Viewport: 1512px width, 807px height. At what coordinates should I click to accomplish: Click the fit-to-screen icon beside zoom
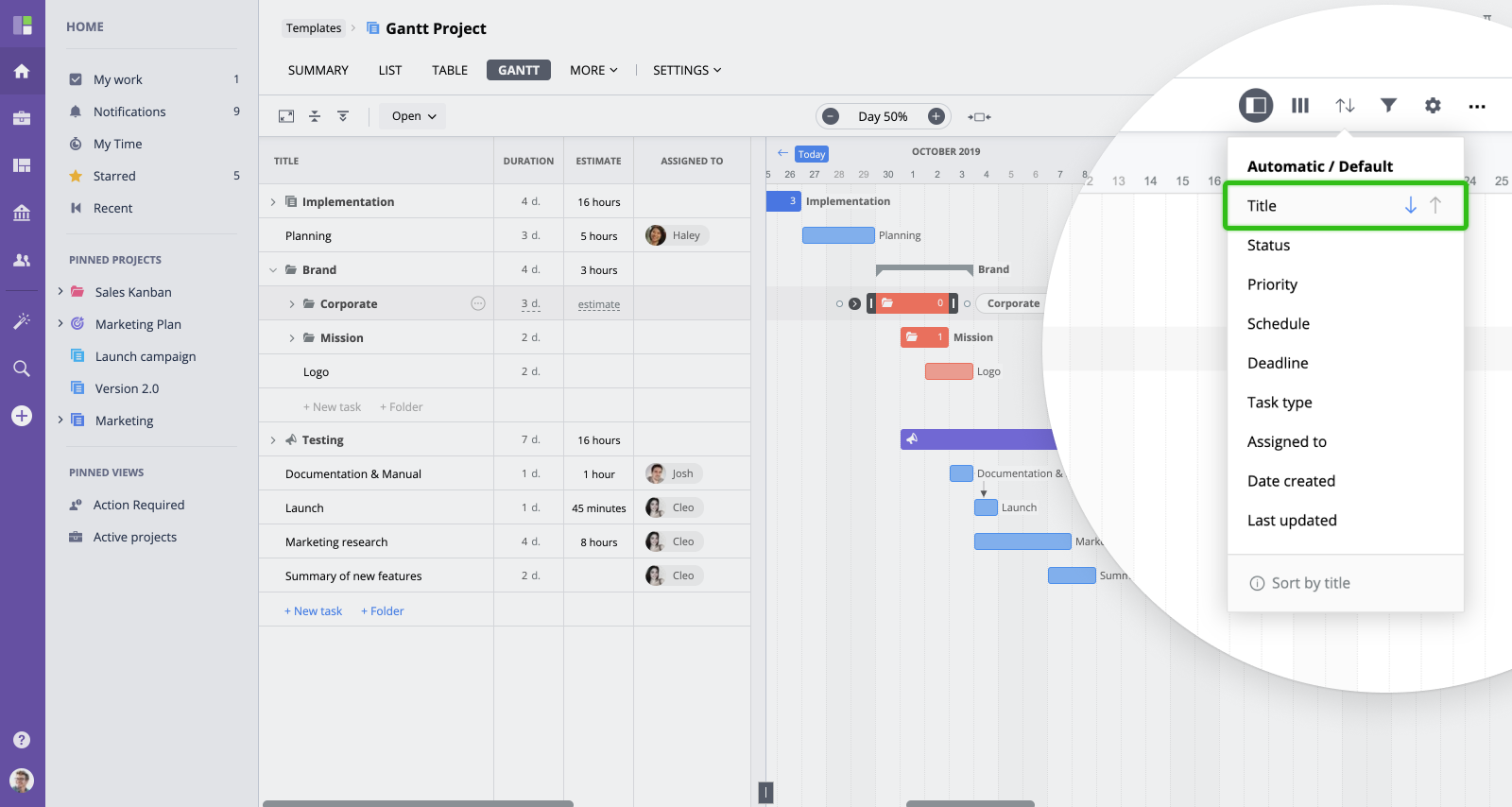[979, 117]
